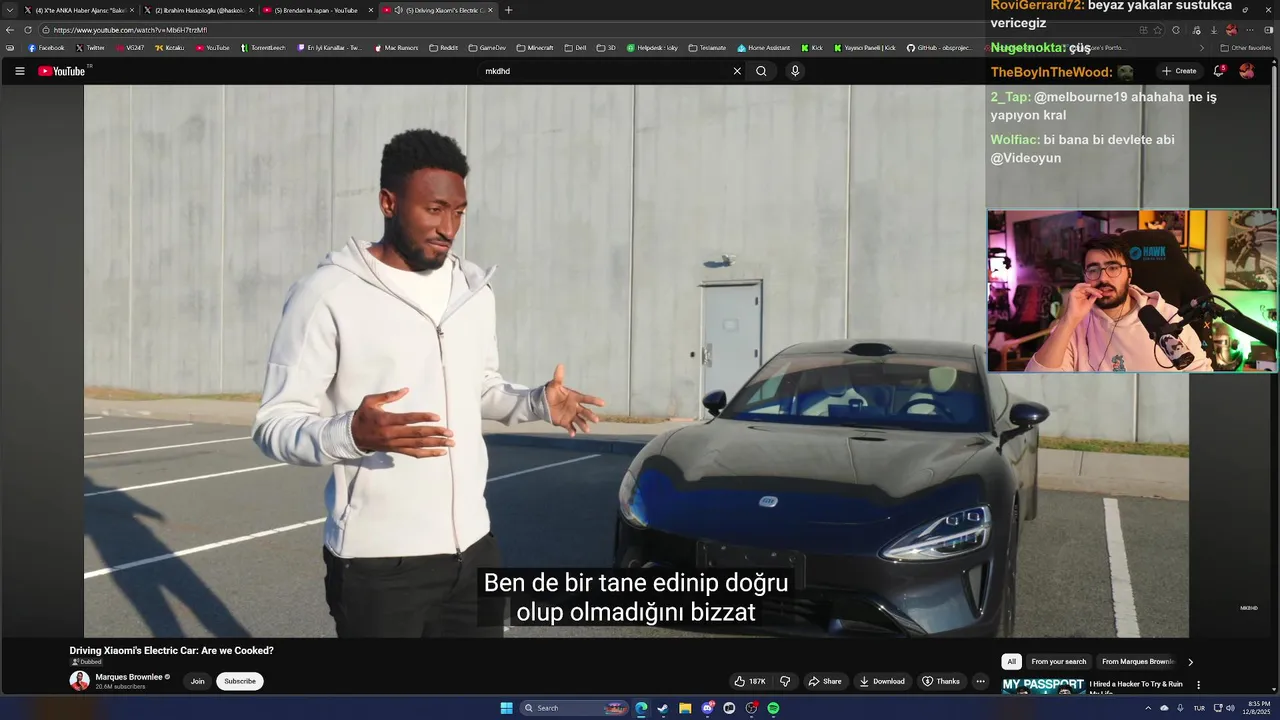
Task: Open volume control in system tray
Action: pyautogui.click(x=1230, y=708)
